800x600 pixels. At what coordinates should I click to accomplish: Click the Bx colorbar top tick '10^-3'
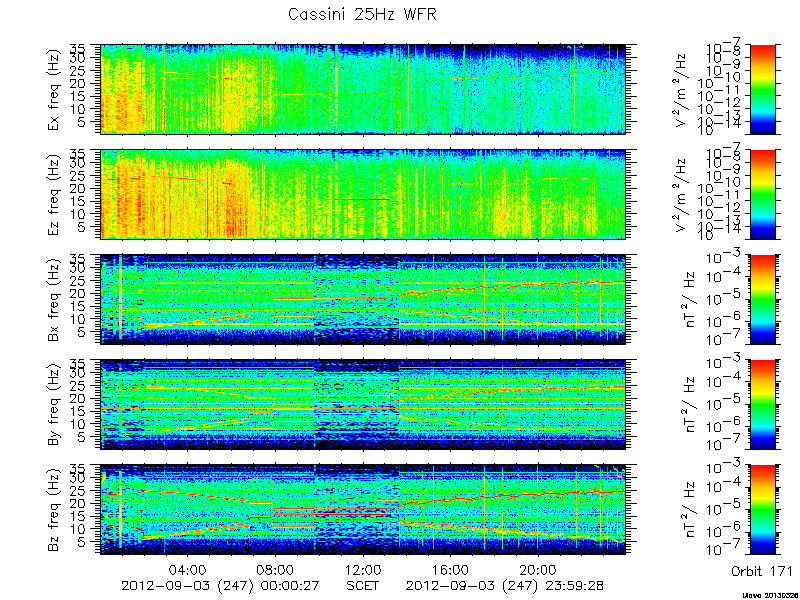(724, 257)
